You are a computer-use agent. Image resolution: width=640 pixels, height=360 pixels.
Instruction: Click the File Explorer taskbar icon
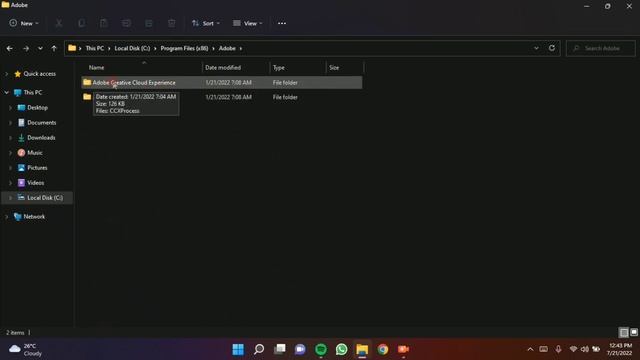[x=362, y=349]
